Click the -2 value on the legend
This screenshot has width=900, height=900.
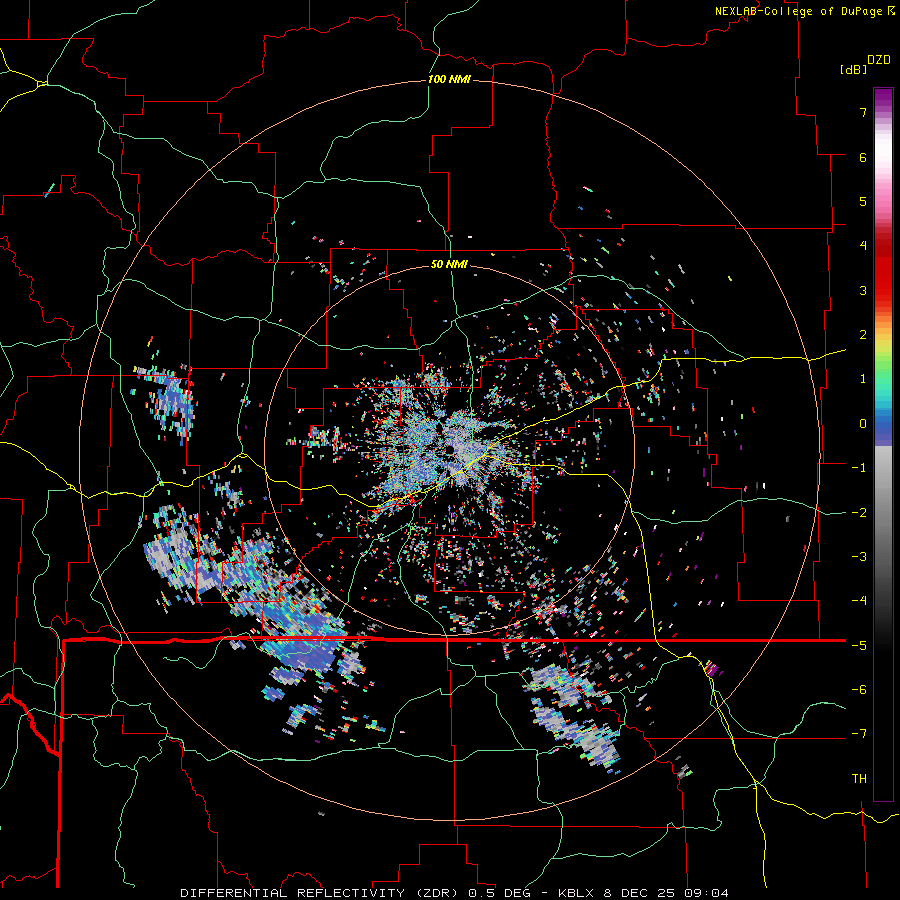859,513
